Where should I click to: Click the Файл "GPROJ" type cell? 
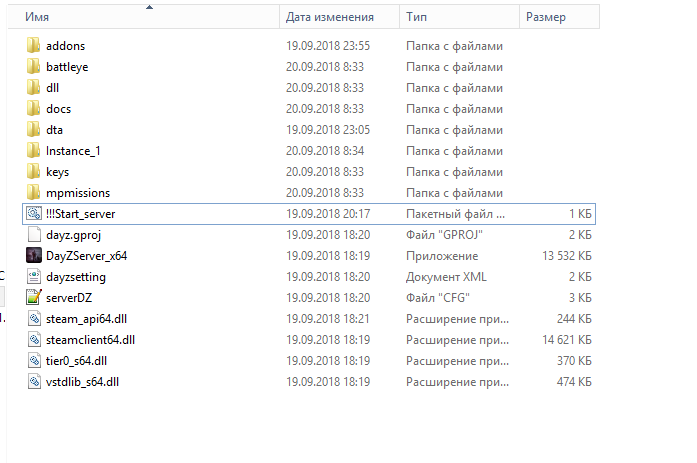(x=444, y=235)
